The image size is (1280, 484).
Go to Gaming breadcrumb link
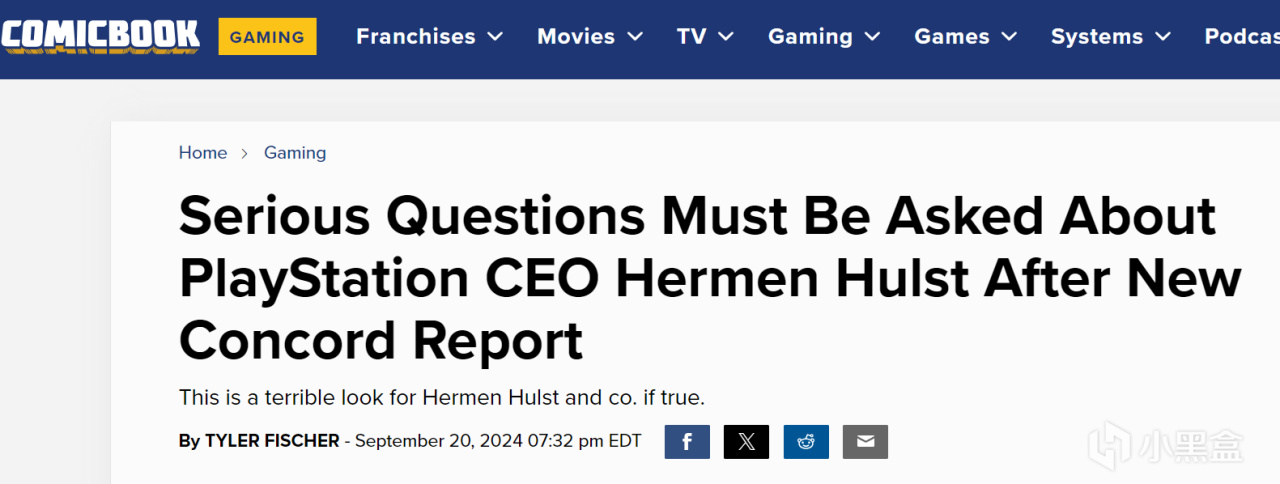(295, 153)
